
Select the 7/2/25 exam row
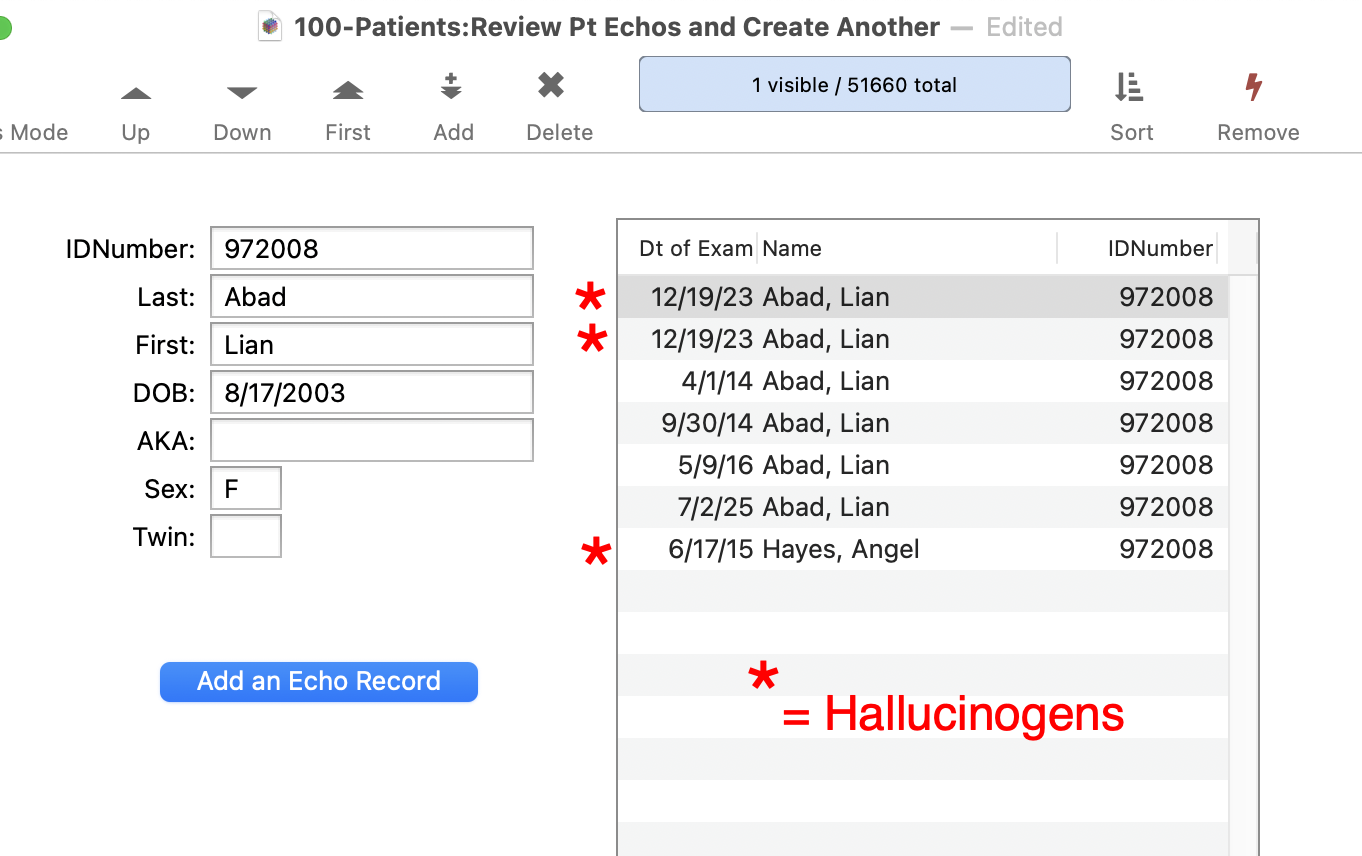click(x=922, y=507)
